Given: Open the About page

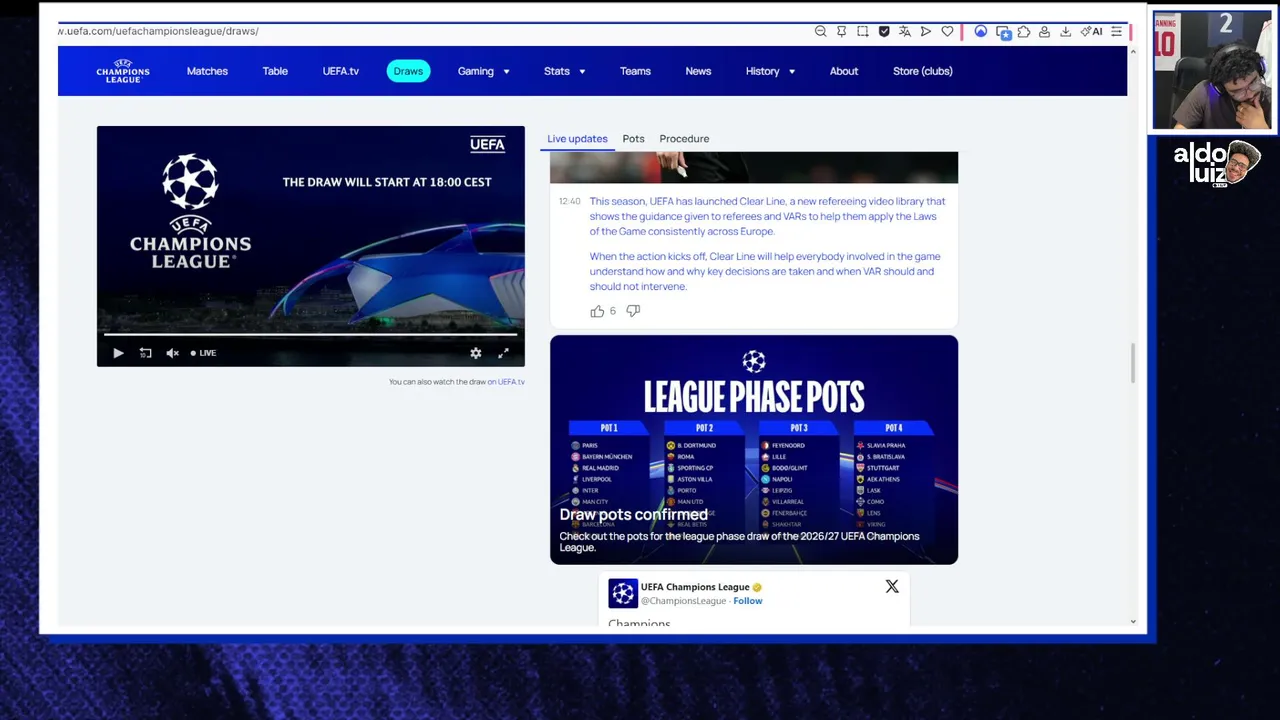Looking at the screenshot, I should (x=844, y=71).
